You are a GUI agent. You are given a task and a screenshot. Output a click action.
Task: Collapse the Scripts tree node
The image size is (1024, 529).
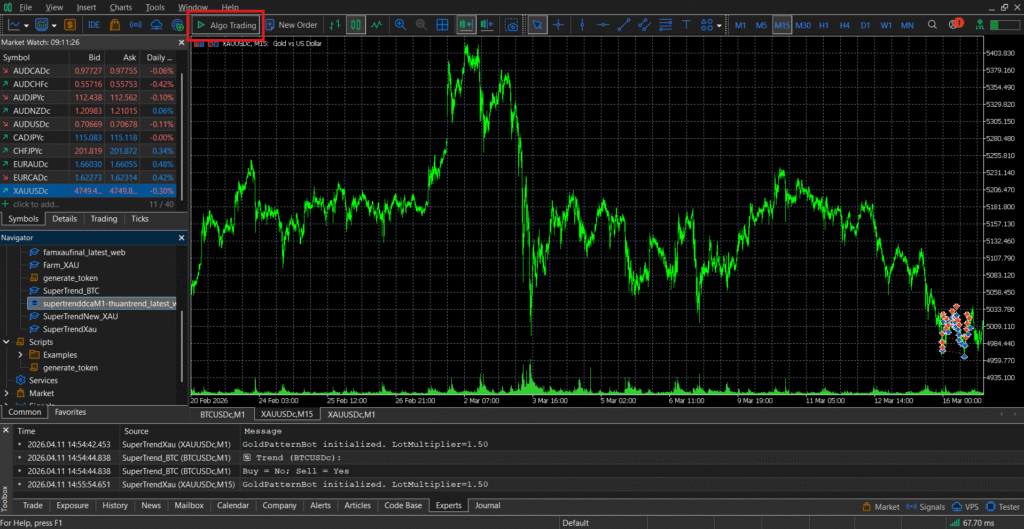click(8, 342)
